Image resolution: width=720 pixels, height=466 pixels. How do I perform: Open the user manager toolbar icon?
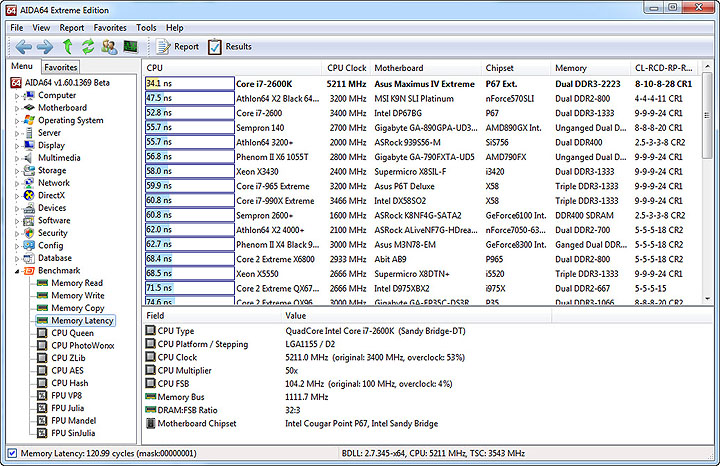[x=109, y=46]
